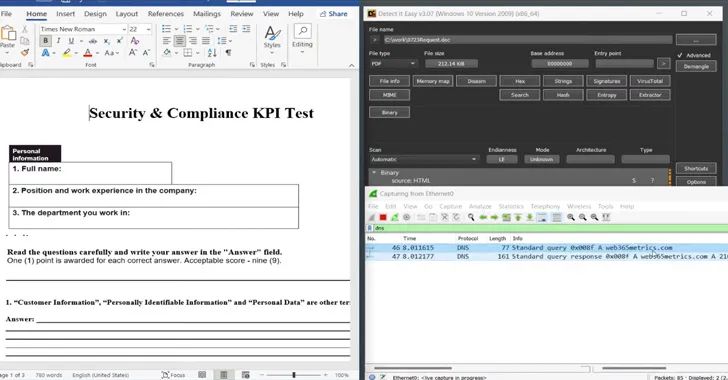The width and height of the screenshot is (728, 380).
Task: Apply superscript formatting in Word
Action: (120, 41)
